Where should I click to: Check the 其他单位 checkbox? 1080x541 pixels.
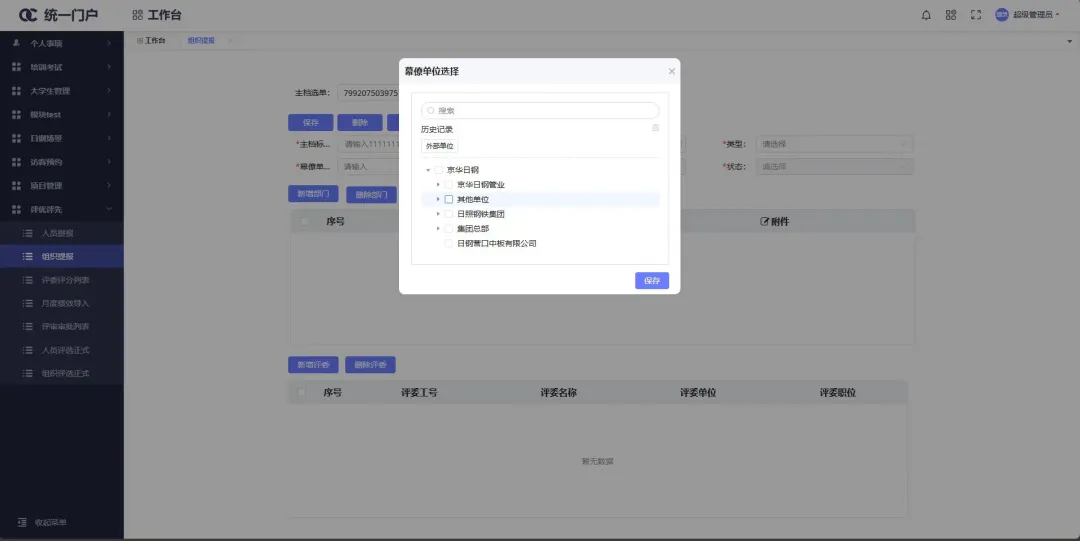point(449,199)
